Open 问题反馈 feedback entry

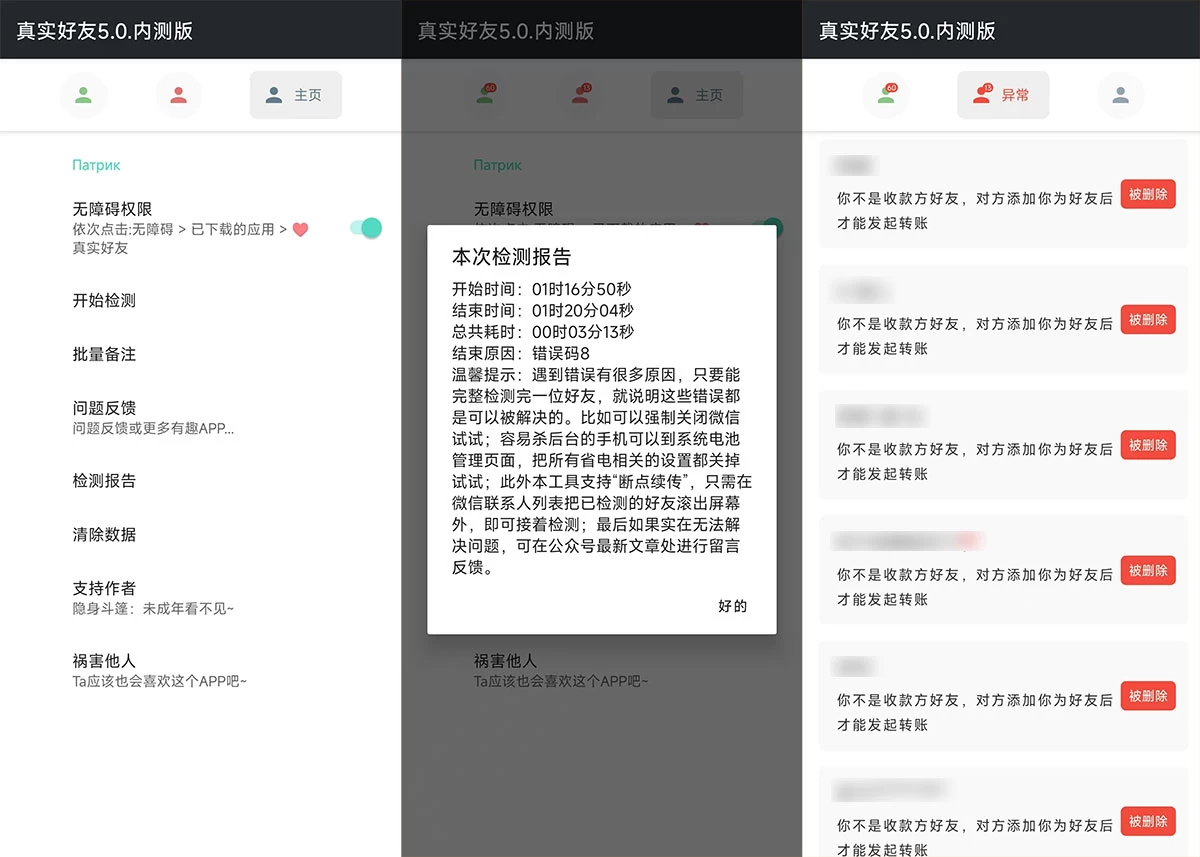click(x=103, y=408)
